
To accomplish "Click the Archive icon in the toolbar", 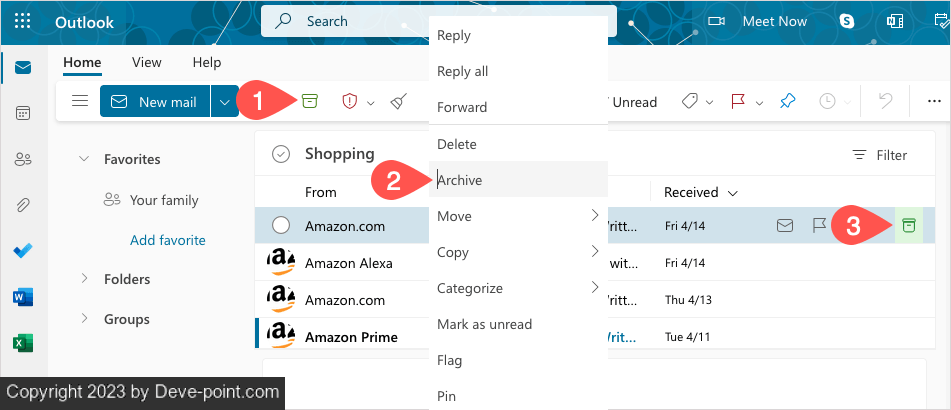I will point(310,101).
